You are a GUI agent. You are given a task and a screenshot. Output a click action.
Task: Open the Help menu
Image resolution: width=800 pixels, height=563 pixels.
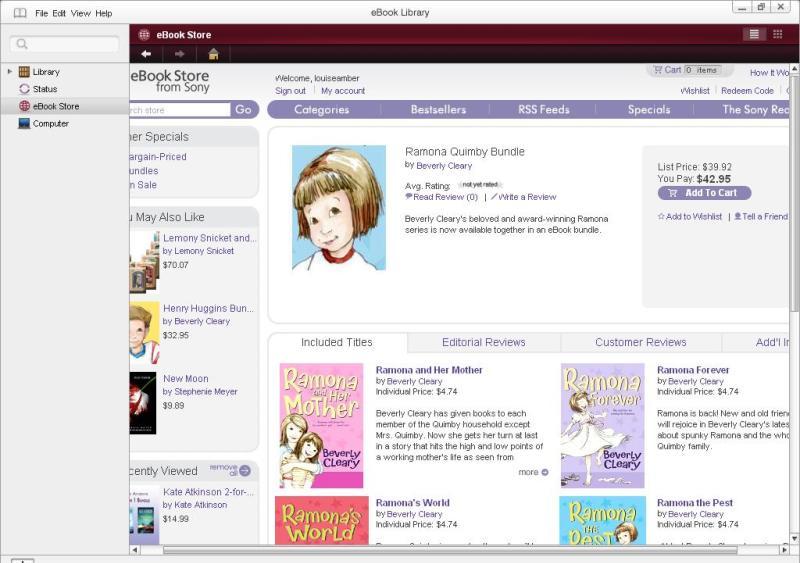tap(104, 13)
